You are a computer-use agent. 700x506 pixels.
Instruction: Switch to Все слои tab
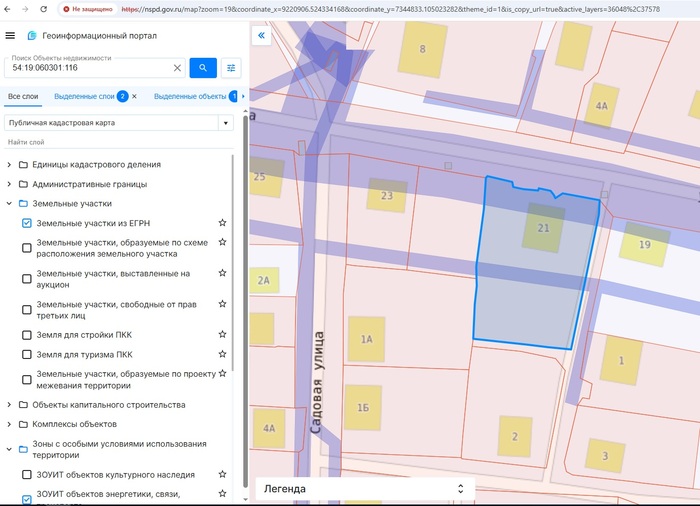pyautogui.click(x=23, y=96)
